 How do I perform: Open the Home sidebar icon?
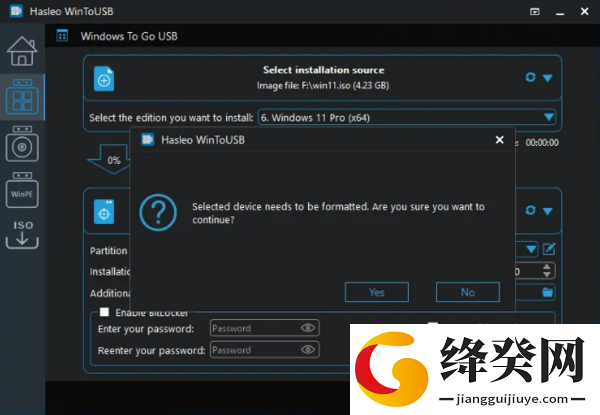[x=22, y=51]
